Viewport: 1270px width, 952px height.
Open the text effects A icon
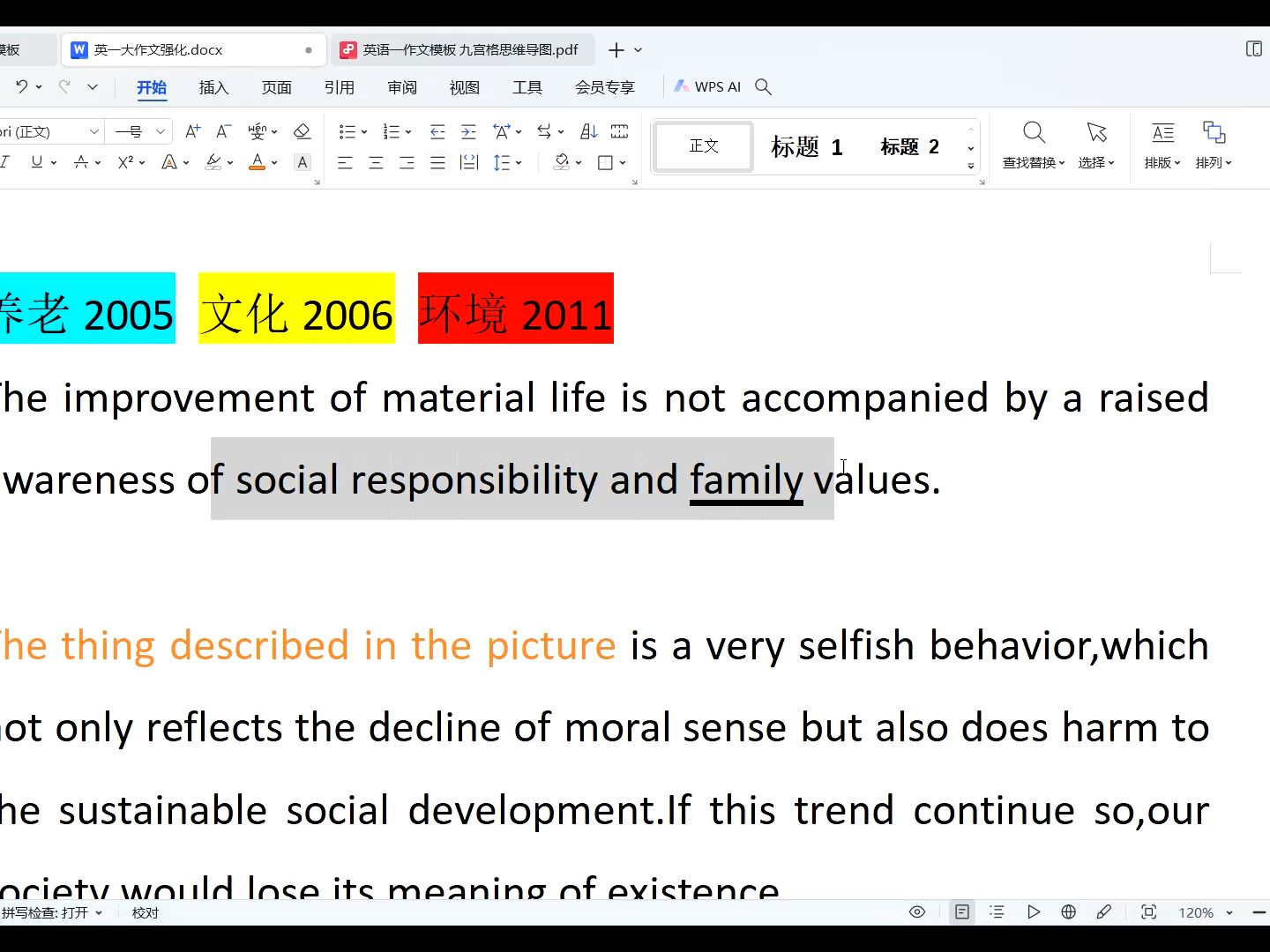[169, 162]
